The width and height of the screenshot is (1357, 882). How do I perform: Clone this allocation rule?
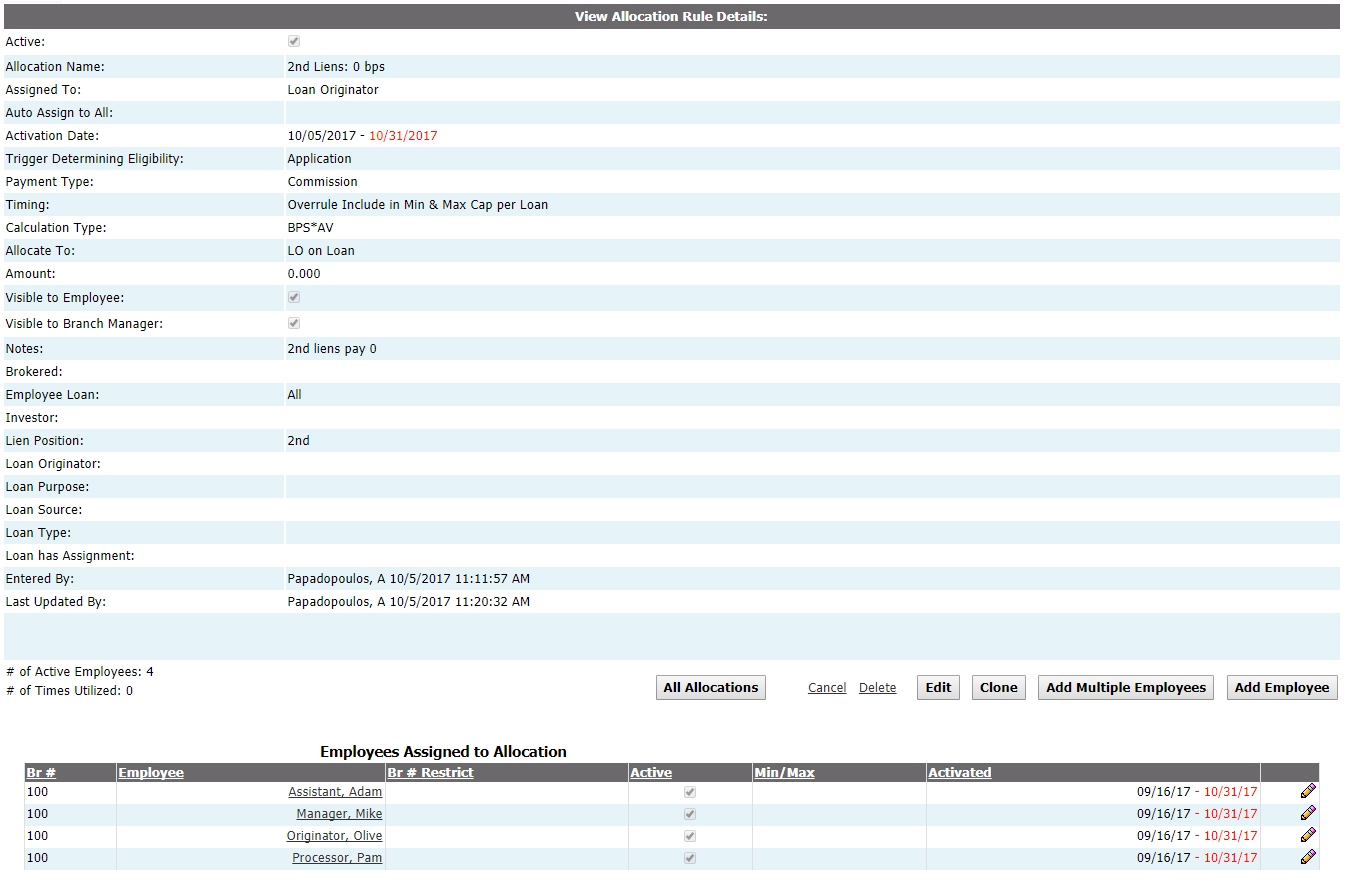tap(999, 688)
